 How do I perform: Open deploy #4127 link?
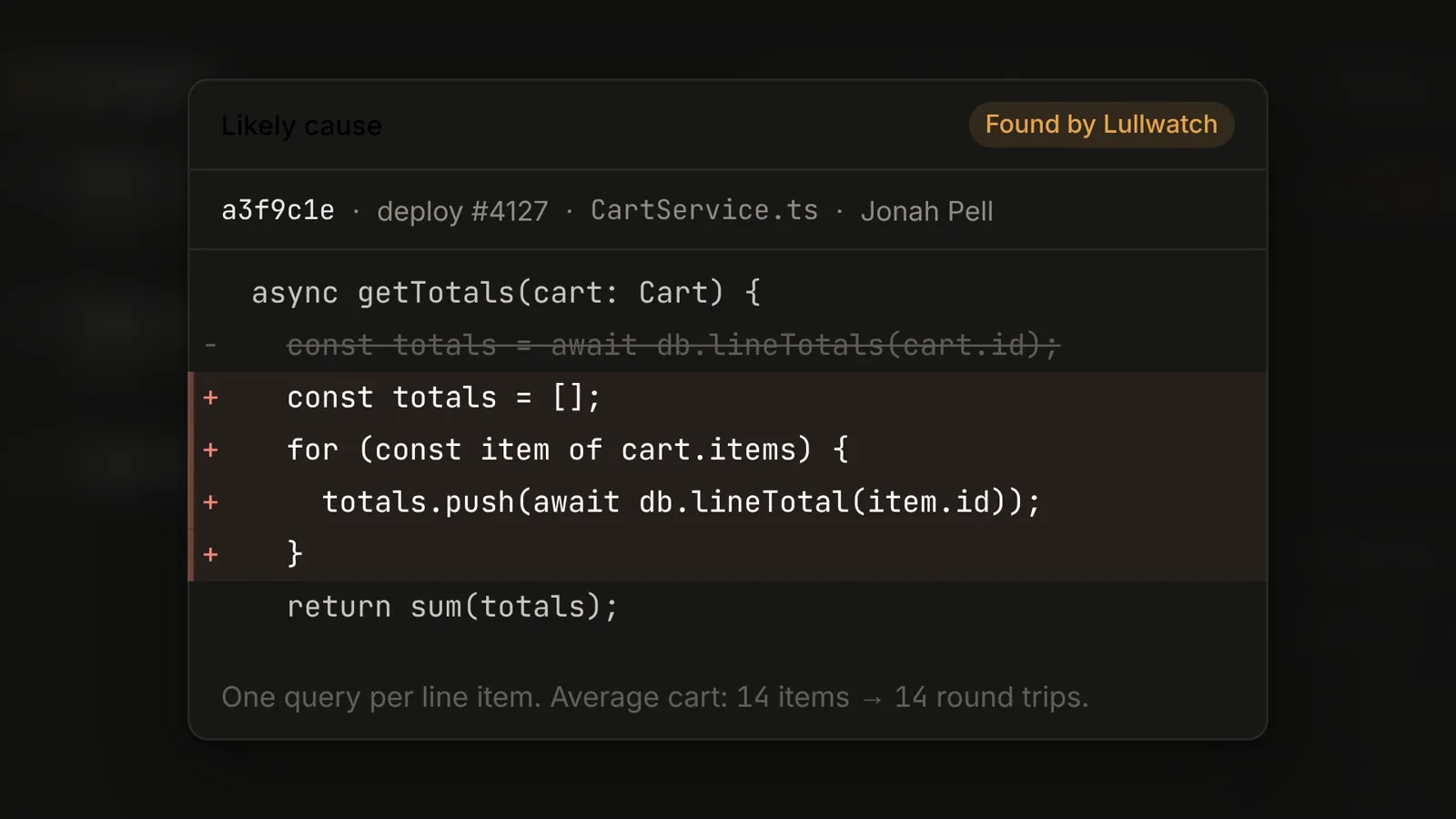tap(462, 211)
